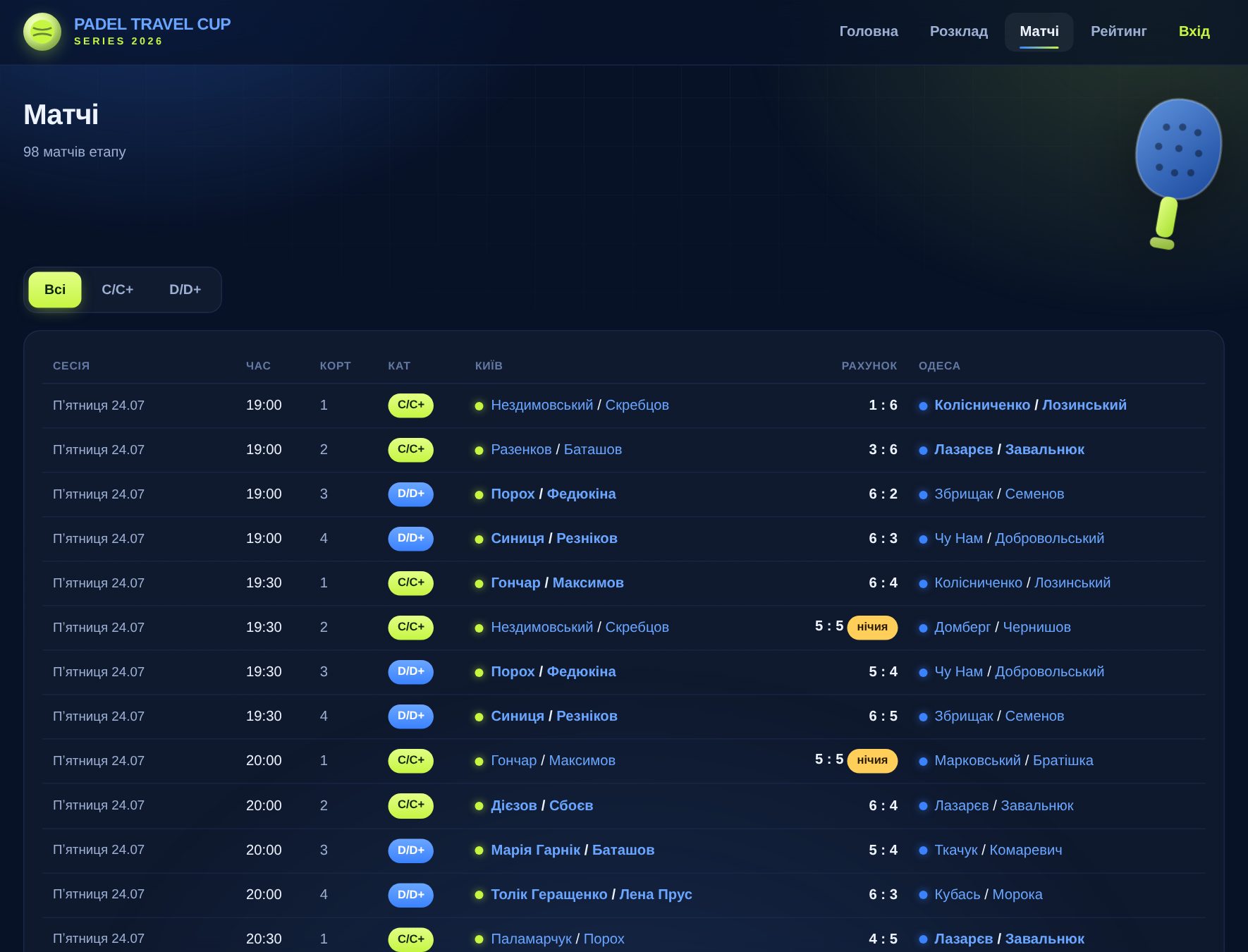Viewport: 1248px width, 952px height.
Task: Click the нічия badge in Гончар vs Марковський row
Action: 872,761
